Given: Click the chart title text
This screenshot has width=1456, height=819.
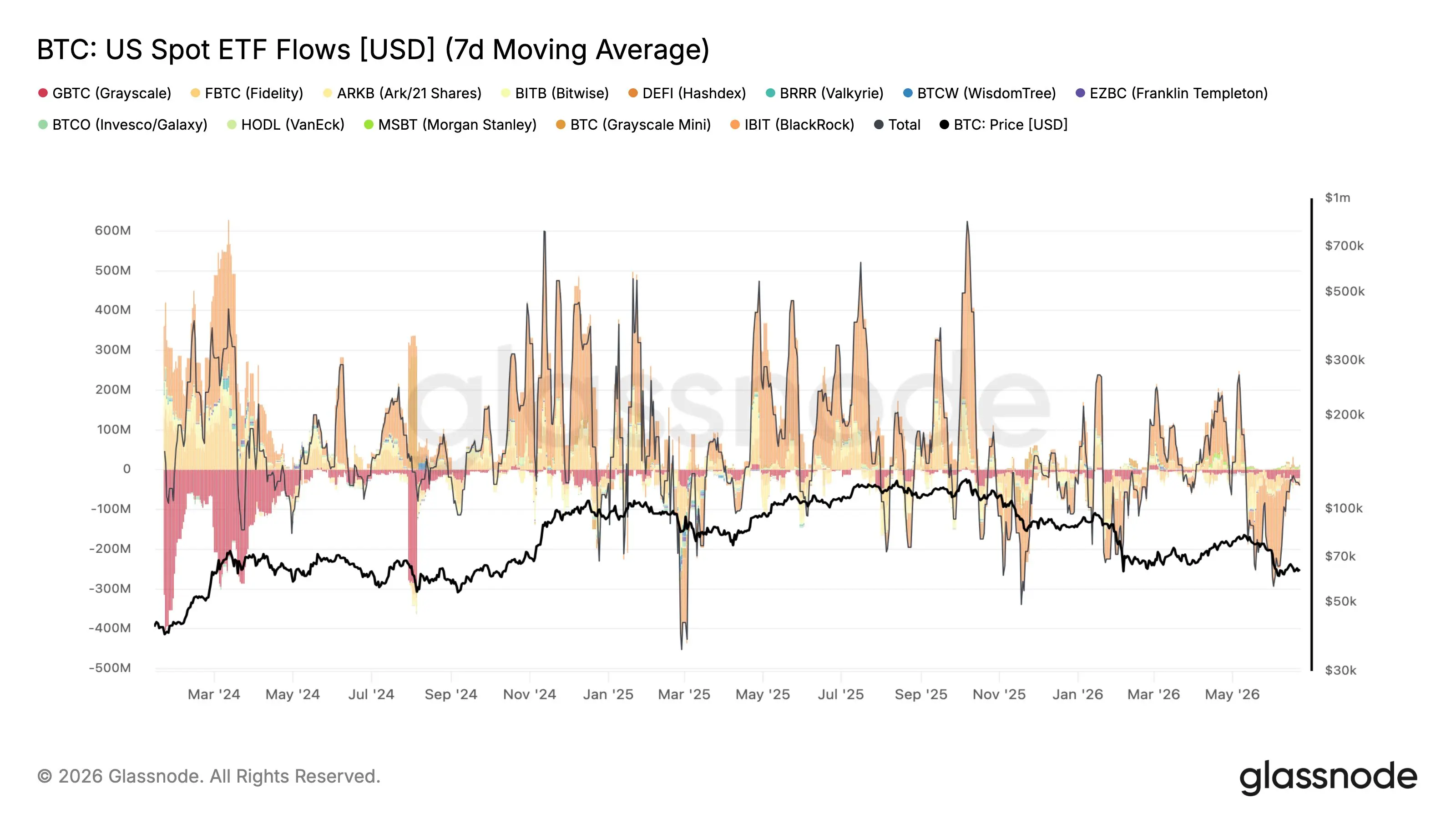Looking at the screenshot, I should pyautogui.click(x=373, y=50).
